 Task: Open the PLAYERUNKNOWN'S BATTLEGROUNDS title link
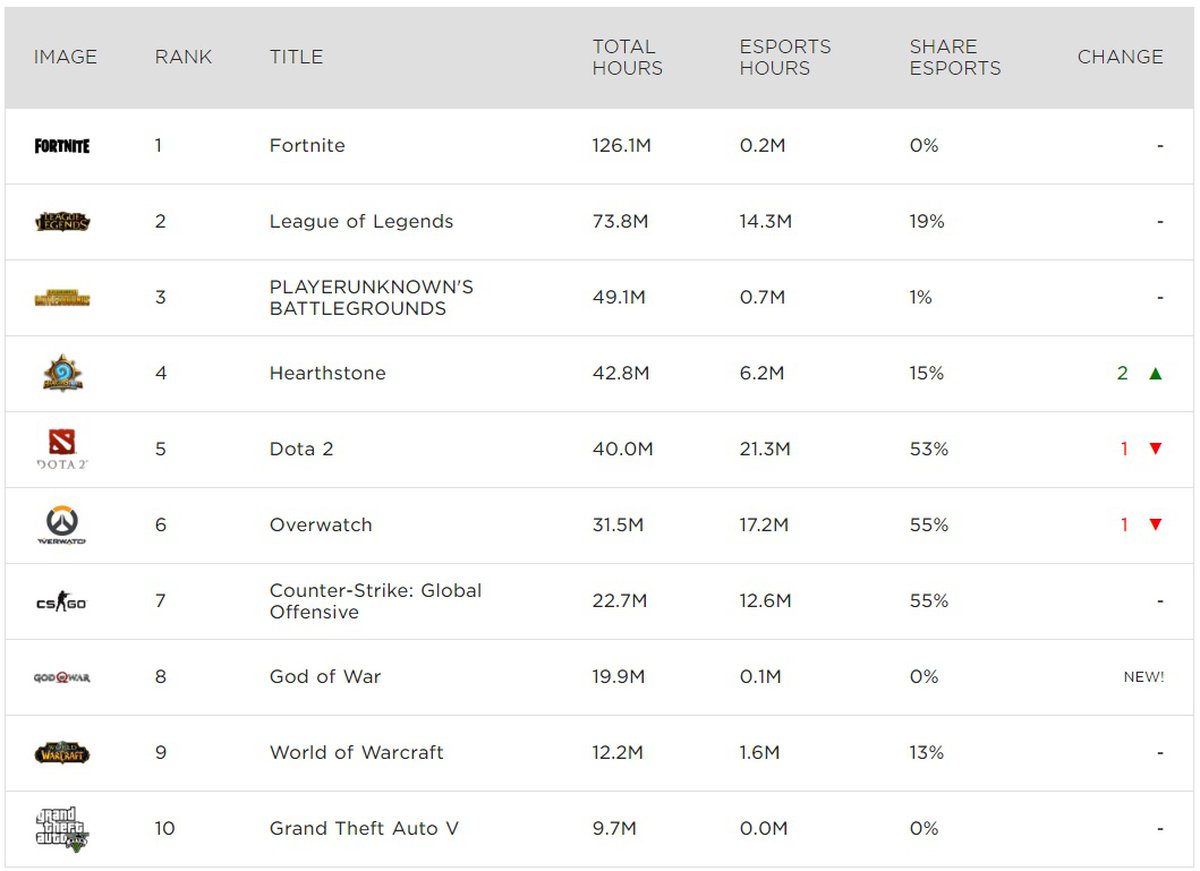pyautogui.click(x=371, y=298)
